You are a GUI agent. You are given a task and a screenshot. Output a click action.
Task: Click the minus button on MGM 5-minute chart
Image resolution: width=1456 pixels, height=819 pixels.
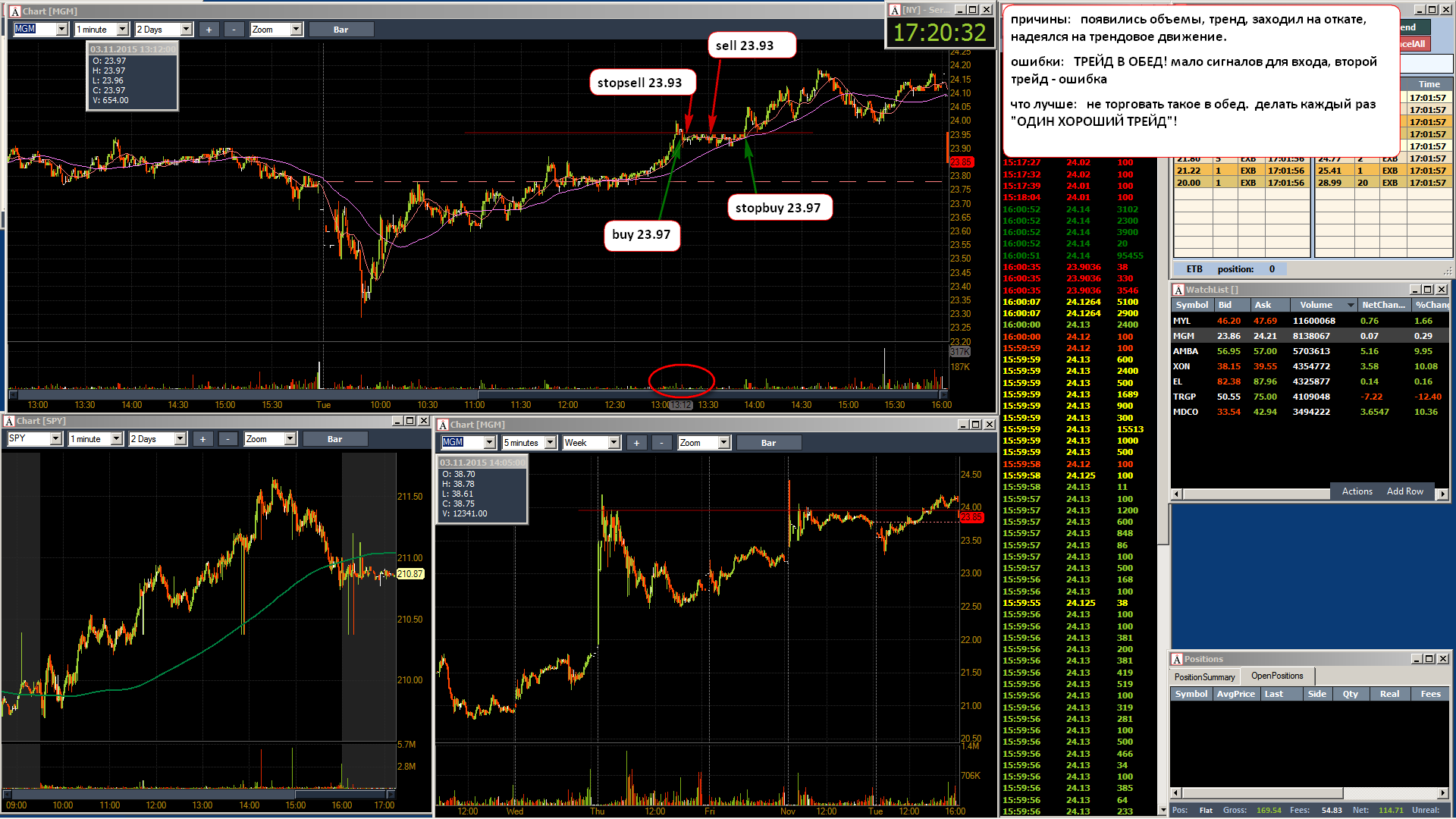(x=662, y=443)
